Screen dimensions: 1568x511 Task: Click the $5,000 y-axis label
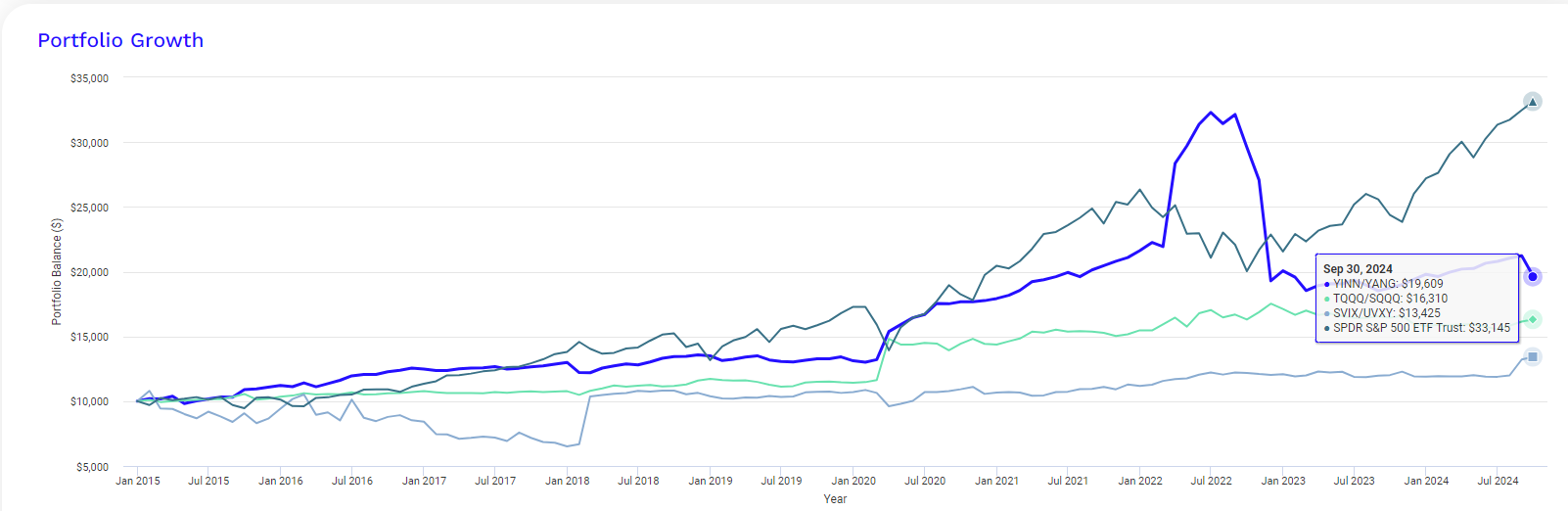(x=92, y=467)
